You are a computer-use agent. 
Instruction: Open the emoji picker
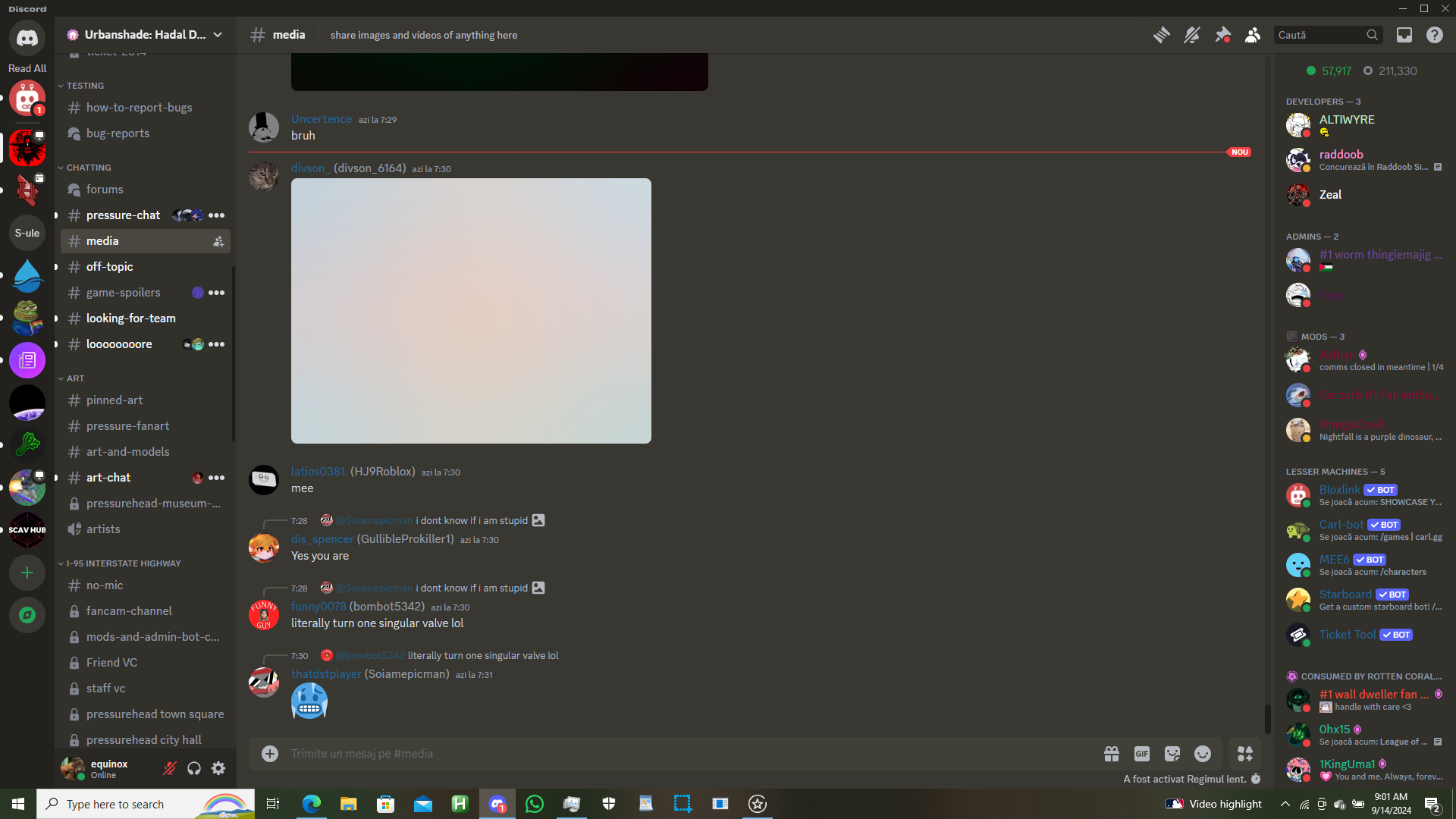point(1203,754)
